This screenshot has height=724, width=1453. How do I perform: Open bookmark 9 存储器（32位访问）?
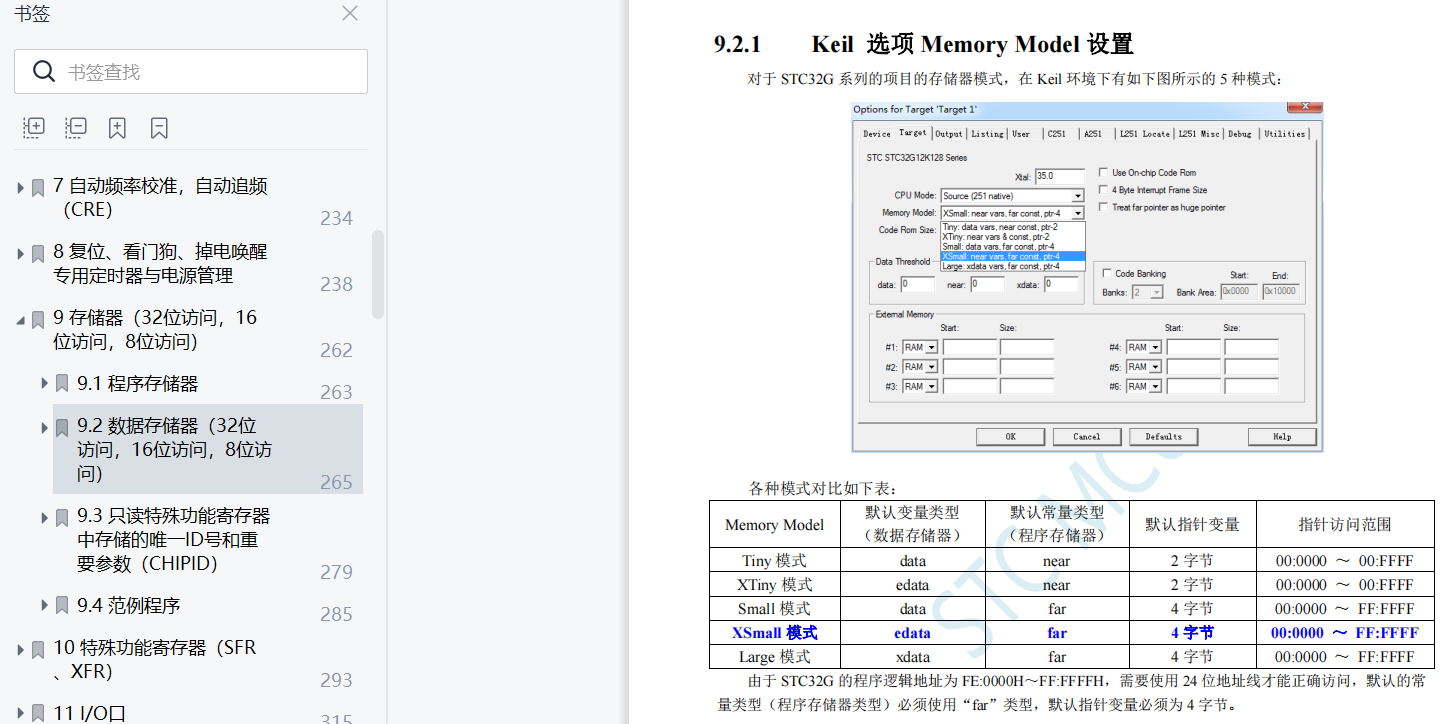coord(155,329)
